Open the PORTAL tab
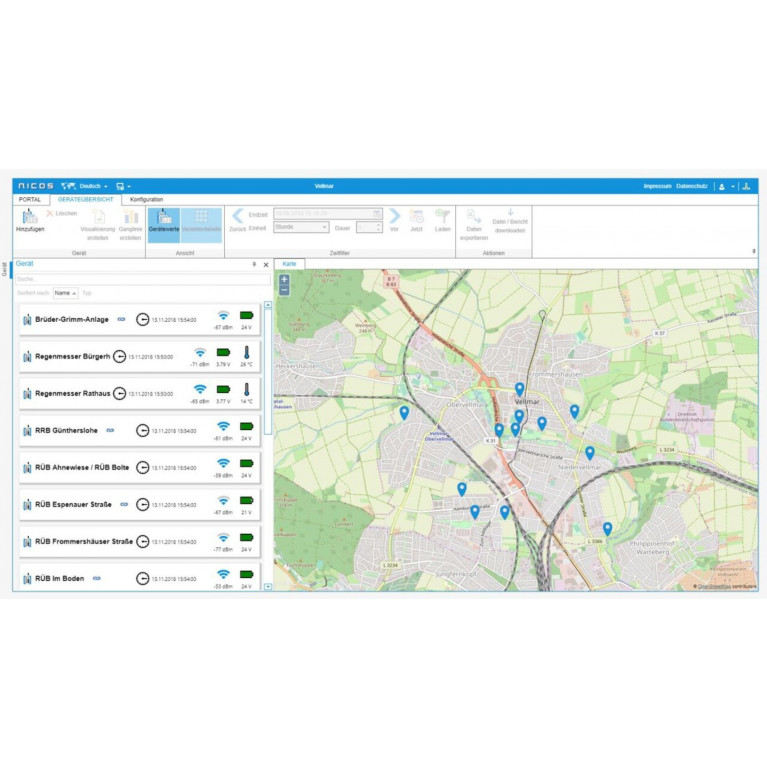This screenshot has width=767, height=767. 30,200
